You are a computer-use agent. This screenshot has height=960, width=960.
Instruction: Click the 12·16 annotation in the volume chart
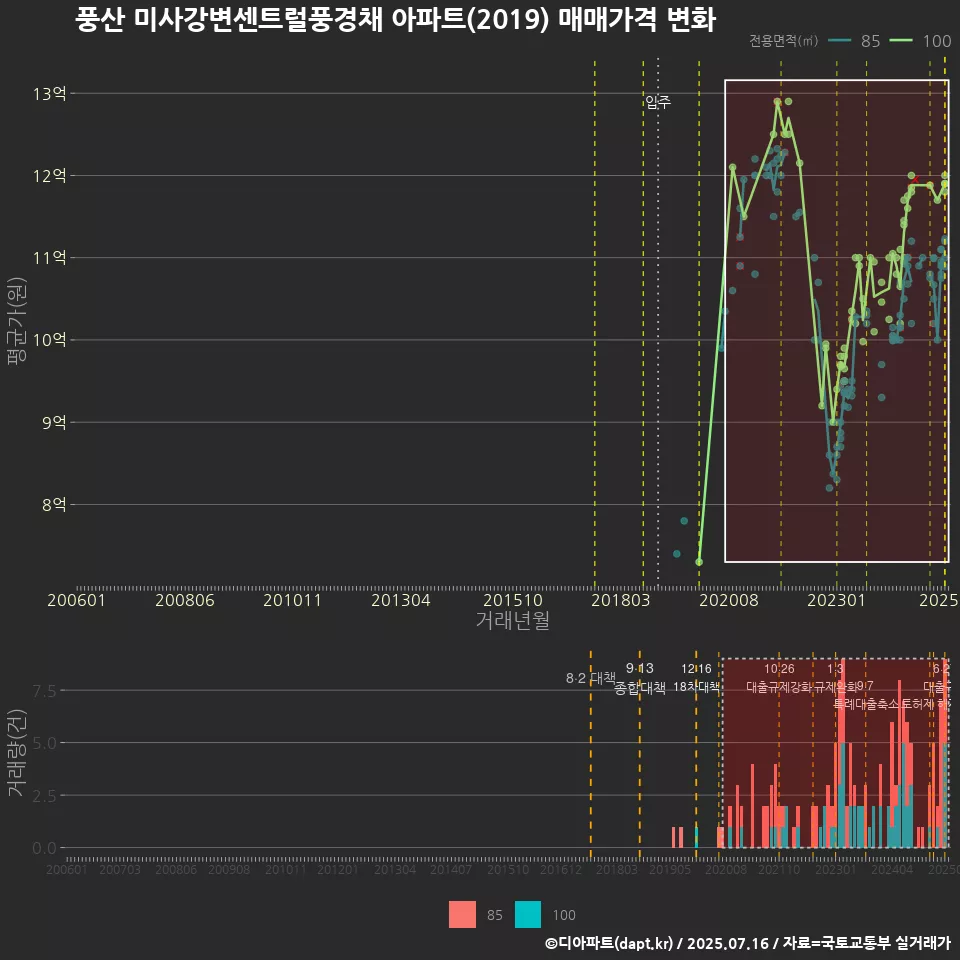[x=696, y=669]
